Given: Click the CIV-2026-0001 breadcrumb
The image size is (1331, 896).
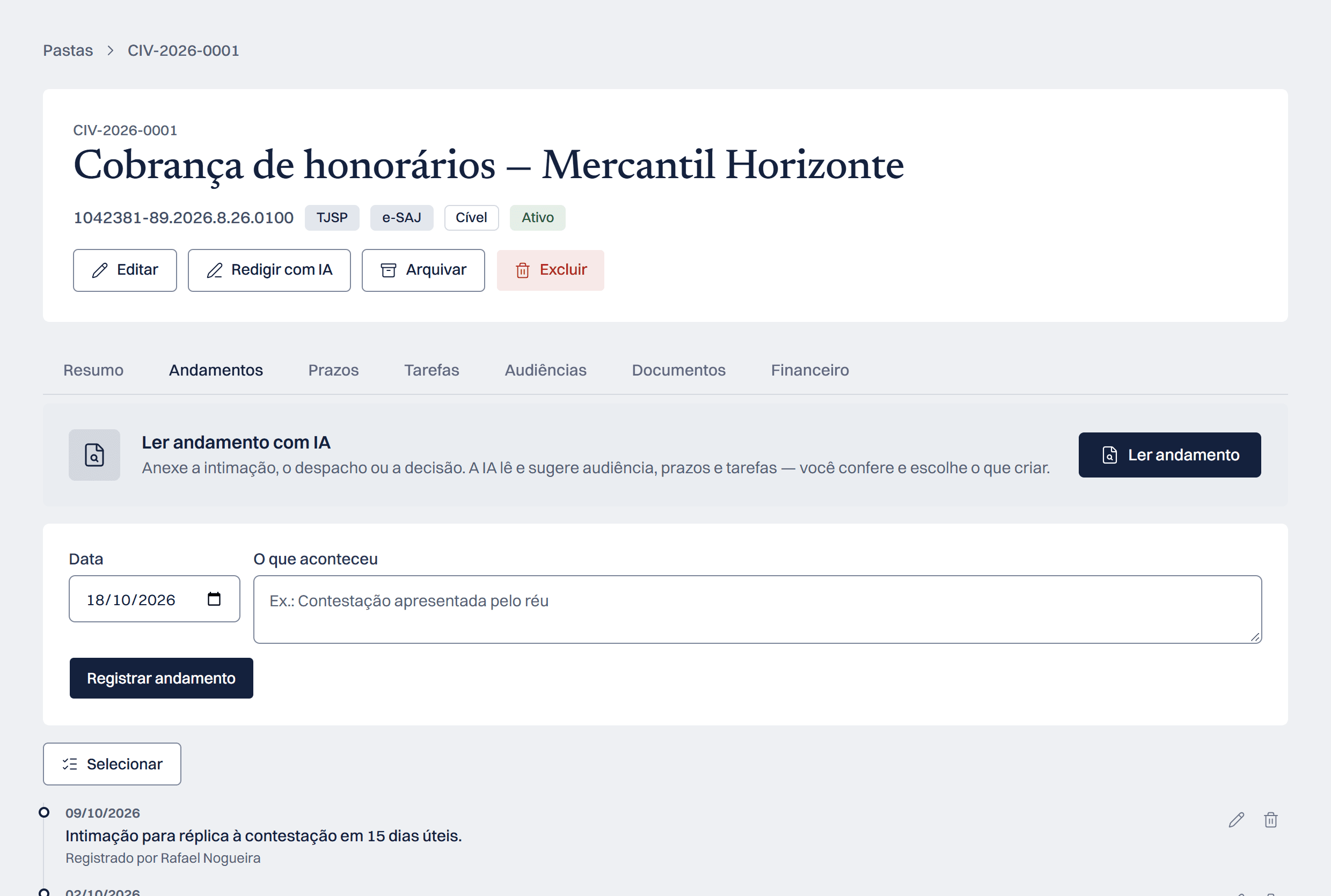Looking at the screenshot, I should point(183,50).
